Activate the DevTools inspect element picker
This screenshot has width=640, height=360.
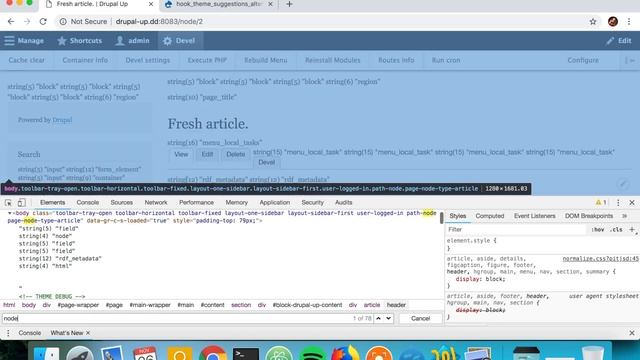(8, 202)
